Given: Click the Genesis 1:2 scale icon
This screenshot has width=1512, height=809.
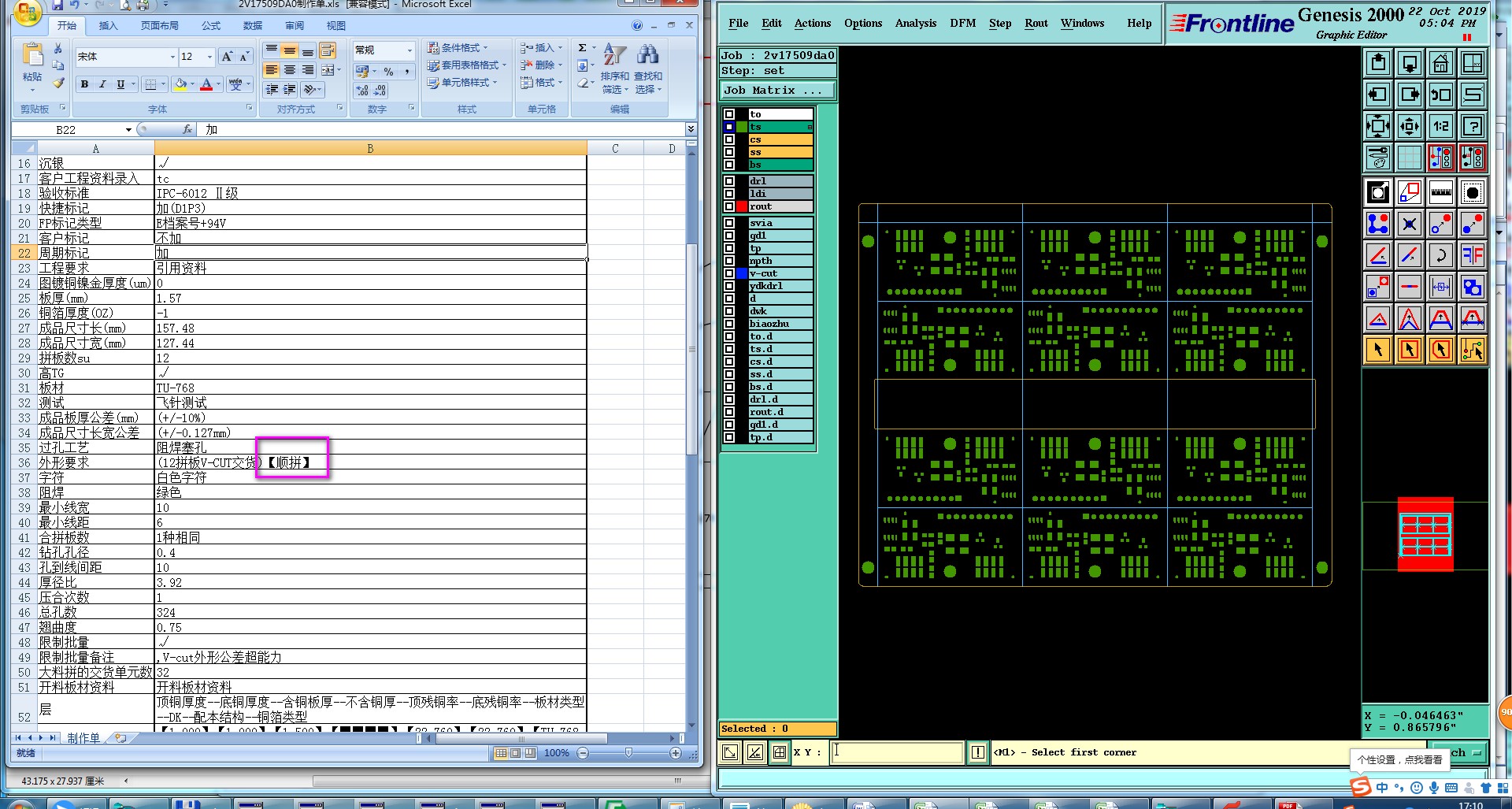Looking at the screenshot, I should (x=1441, y=126).
